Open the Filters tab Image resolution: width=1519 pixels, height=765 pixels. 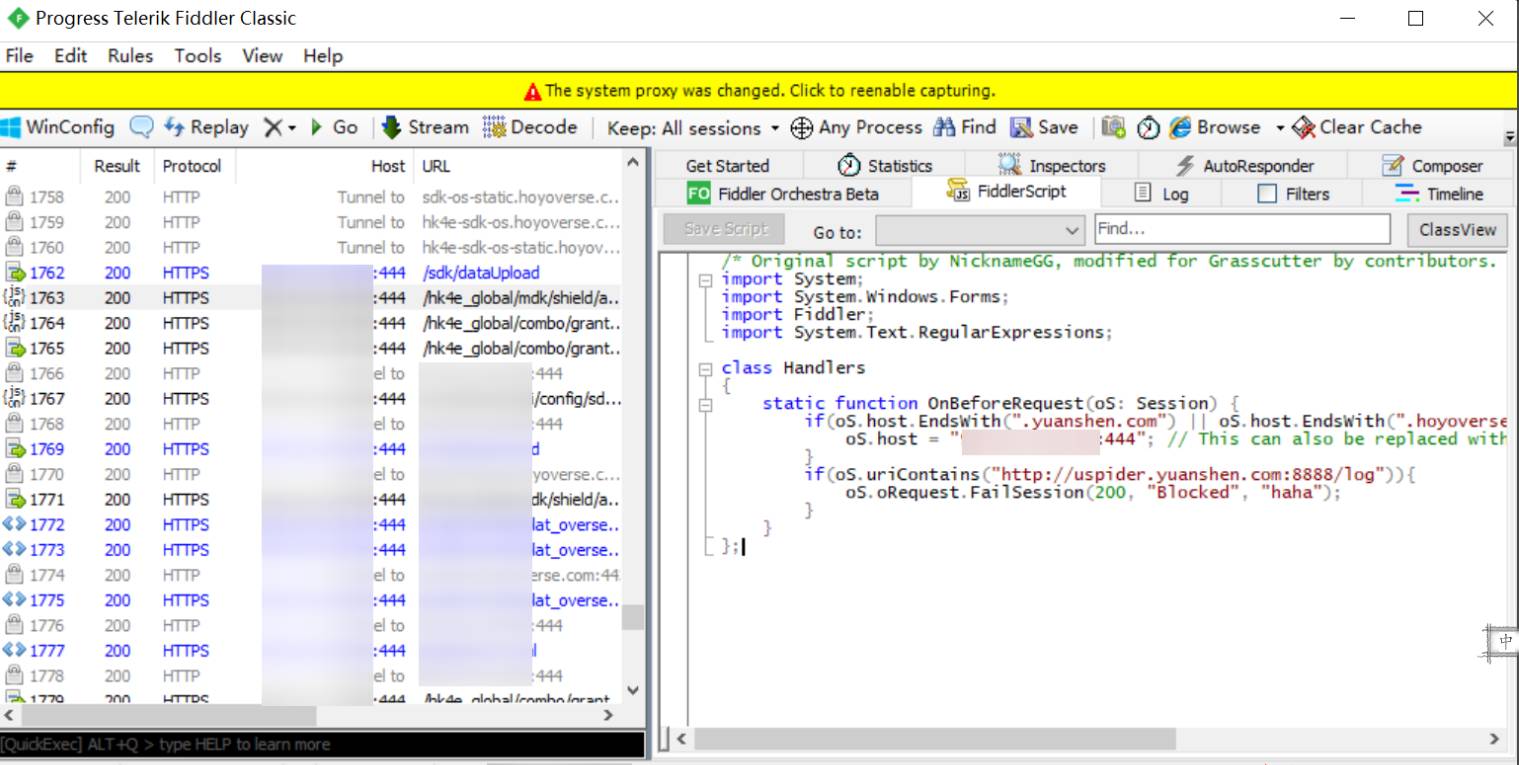point(1294,193)
